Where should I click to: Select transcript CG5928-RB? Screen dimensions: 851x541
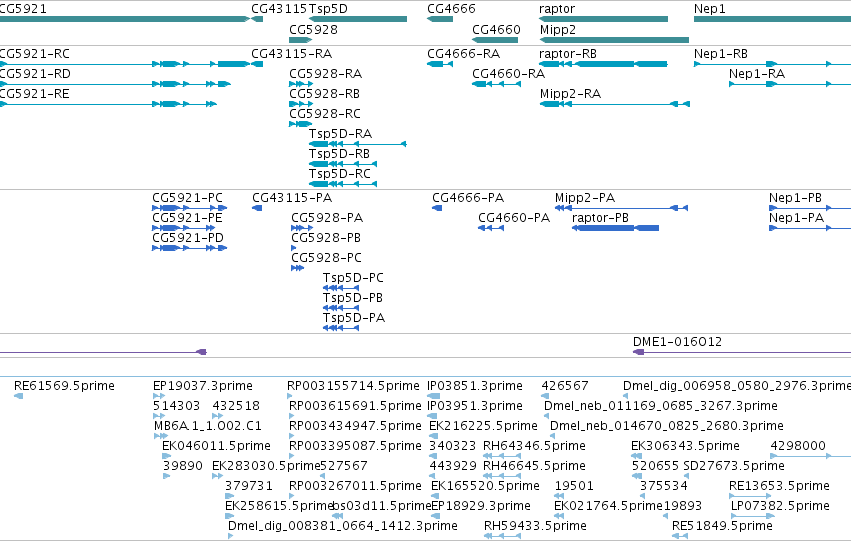coord(301,104)
